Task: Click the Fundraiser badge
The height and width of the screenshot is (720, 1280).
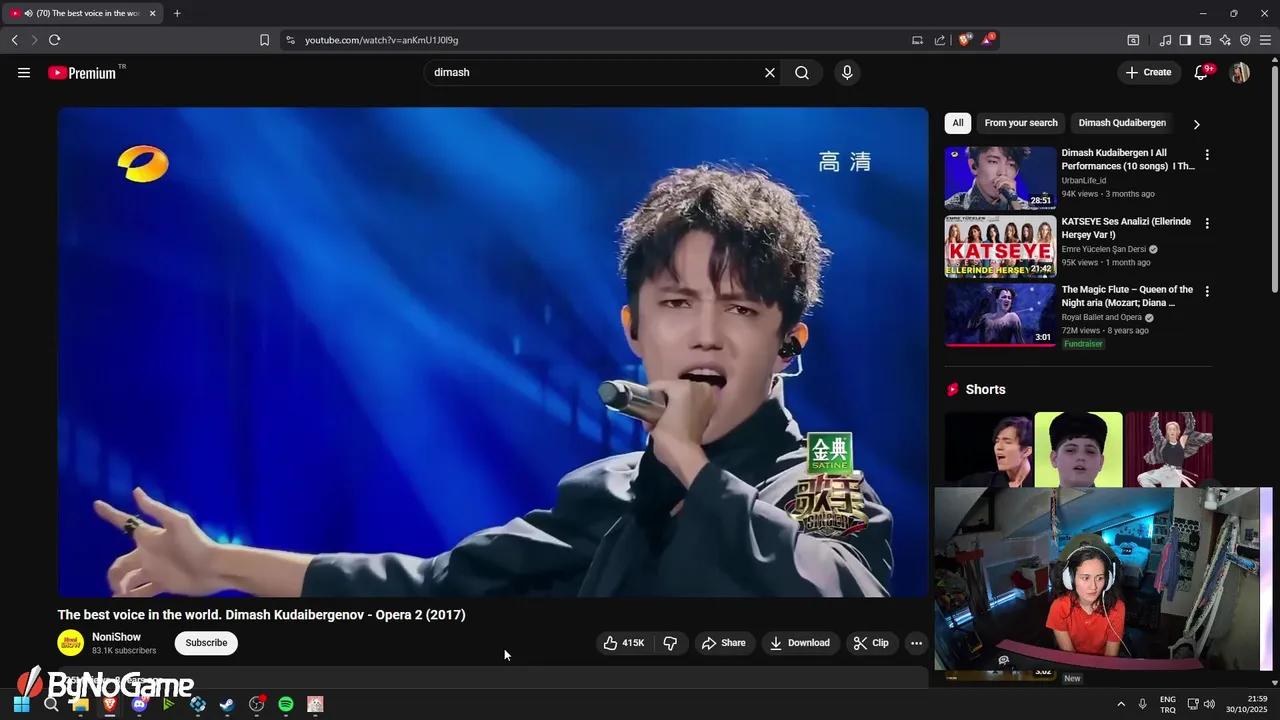Action: [1083, 344]
